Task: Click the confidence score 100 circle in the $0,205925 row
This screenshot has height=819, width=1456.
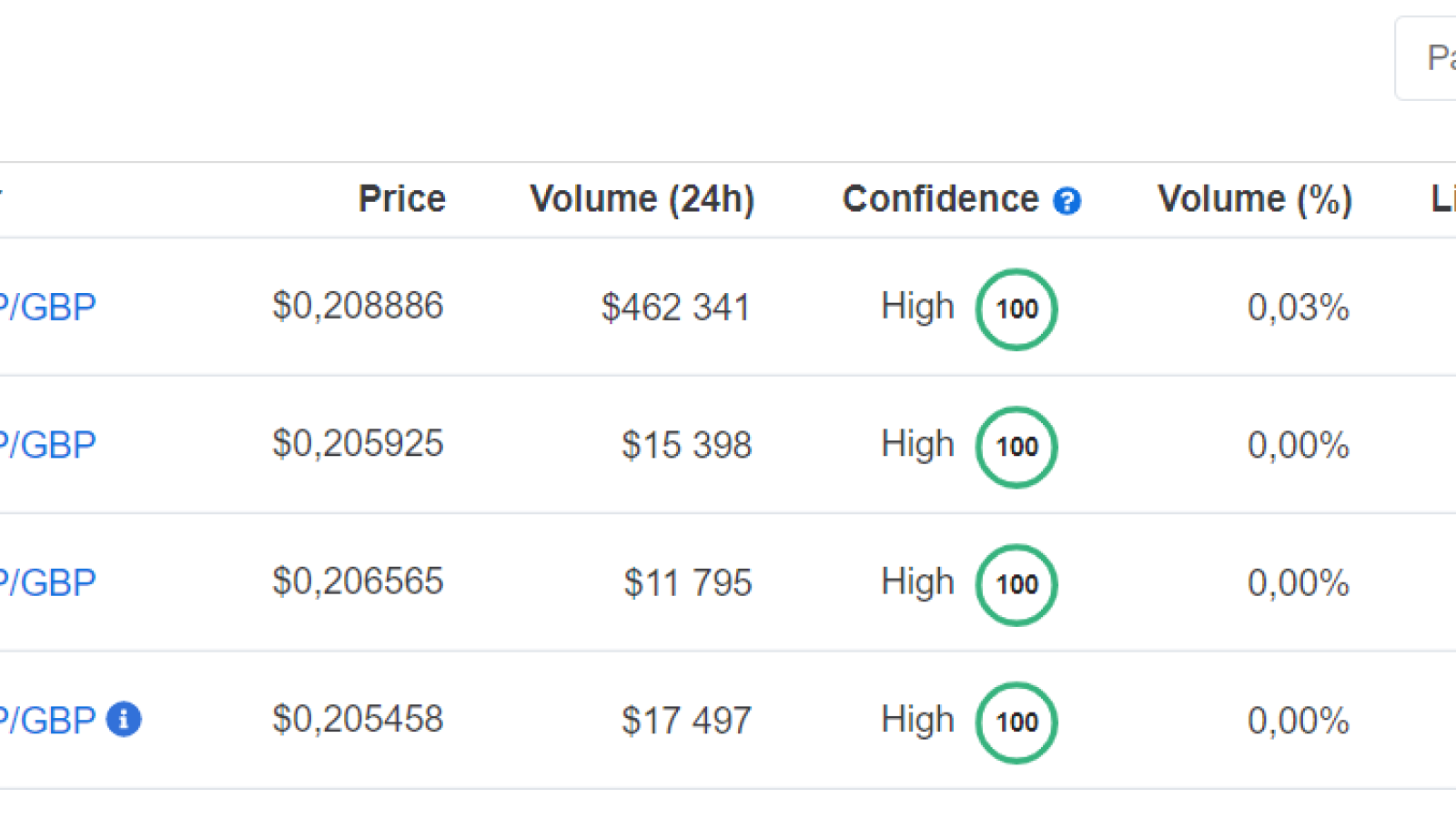Action: point(1016,447)
